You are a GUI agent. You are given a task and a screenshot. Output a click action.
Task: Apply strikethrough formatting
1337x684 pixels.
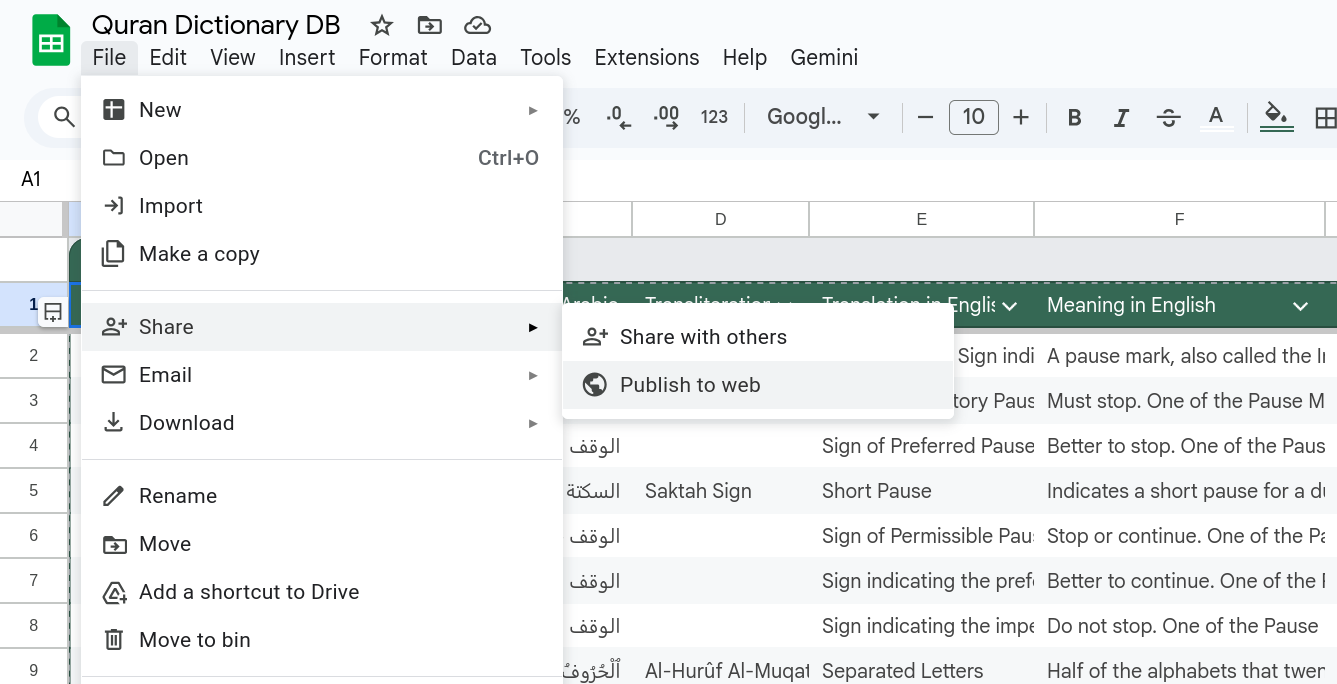click(1168, 118)
